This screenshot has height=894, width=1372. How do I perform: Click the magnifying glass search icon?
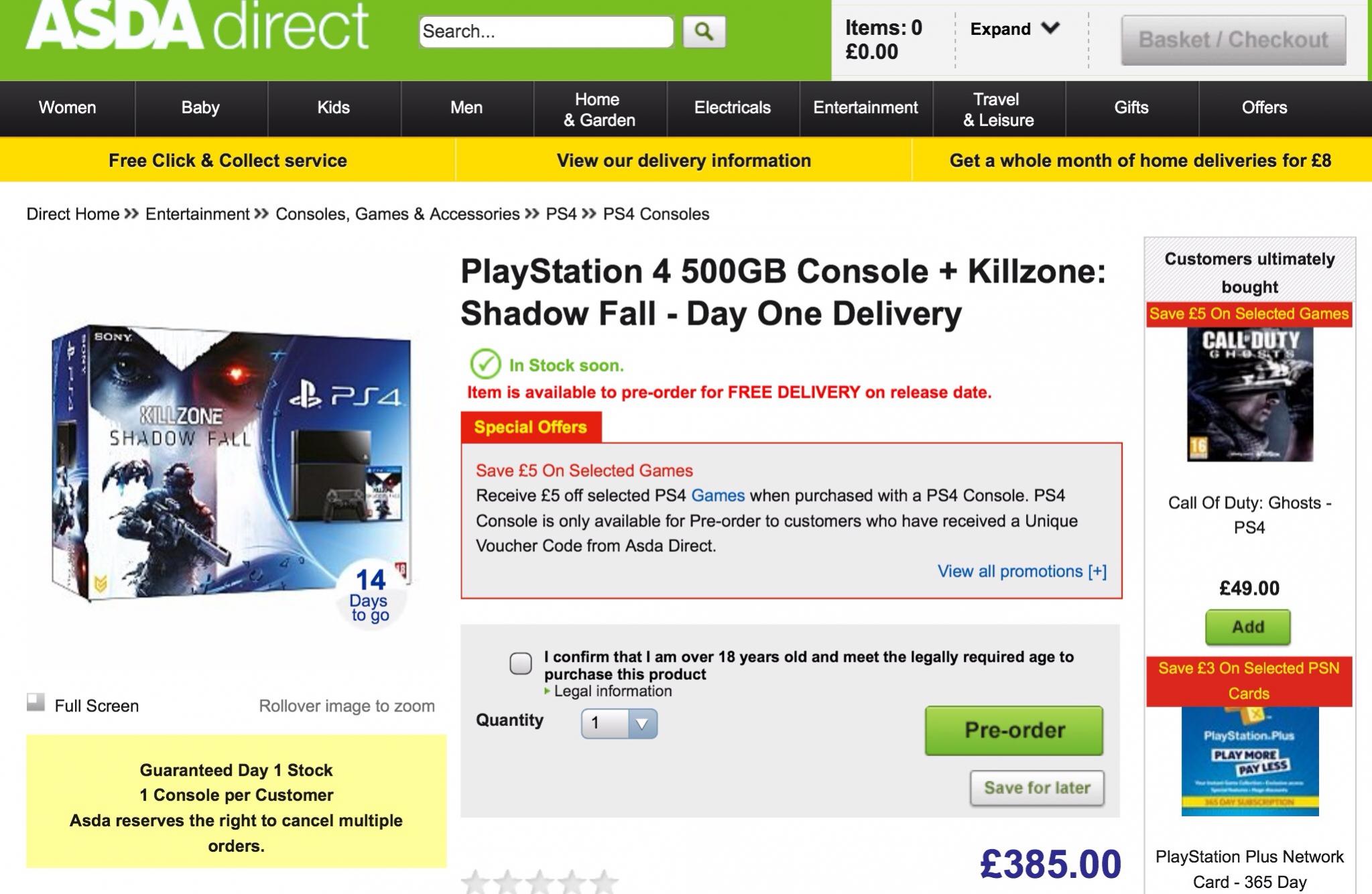click(704, 31)
